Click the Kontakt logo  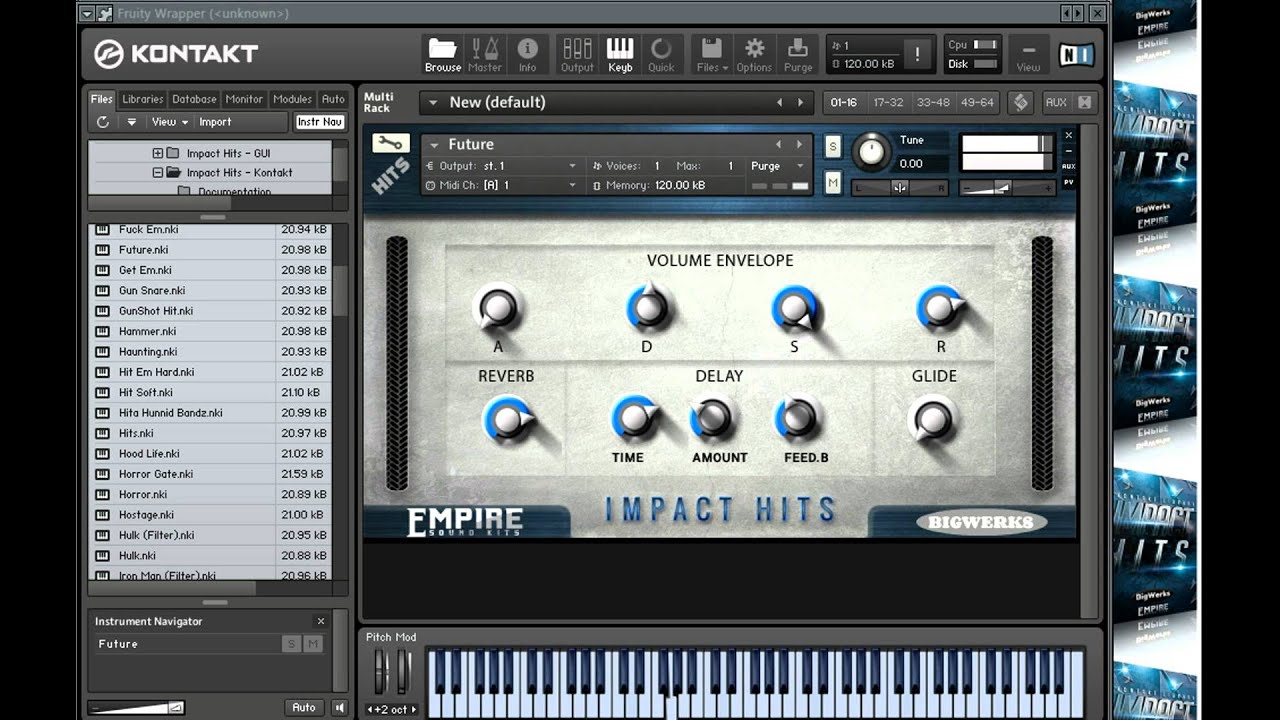(176, 53)
